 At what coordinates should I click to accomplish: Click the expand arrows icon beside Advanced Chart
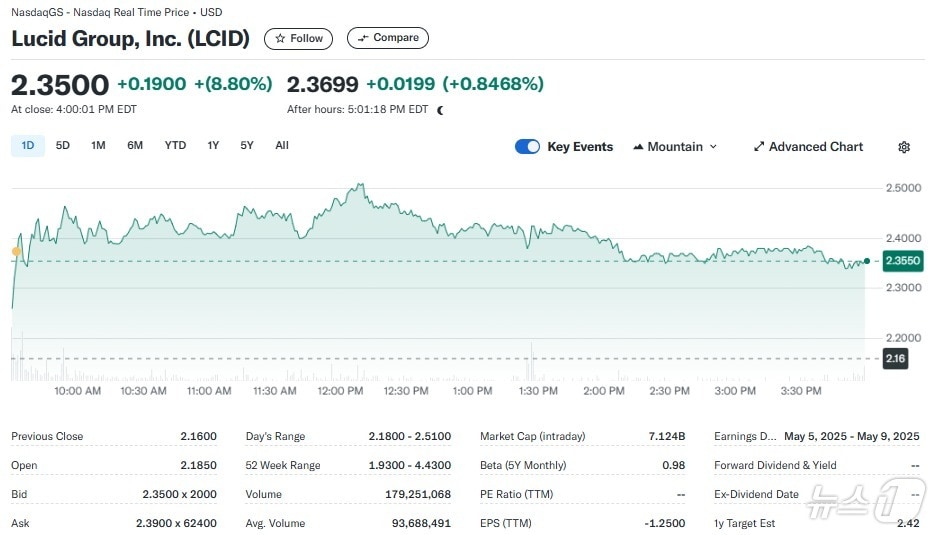pos(759,147)
